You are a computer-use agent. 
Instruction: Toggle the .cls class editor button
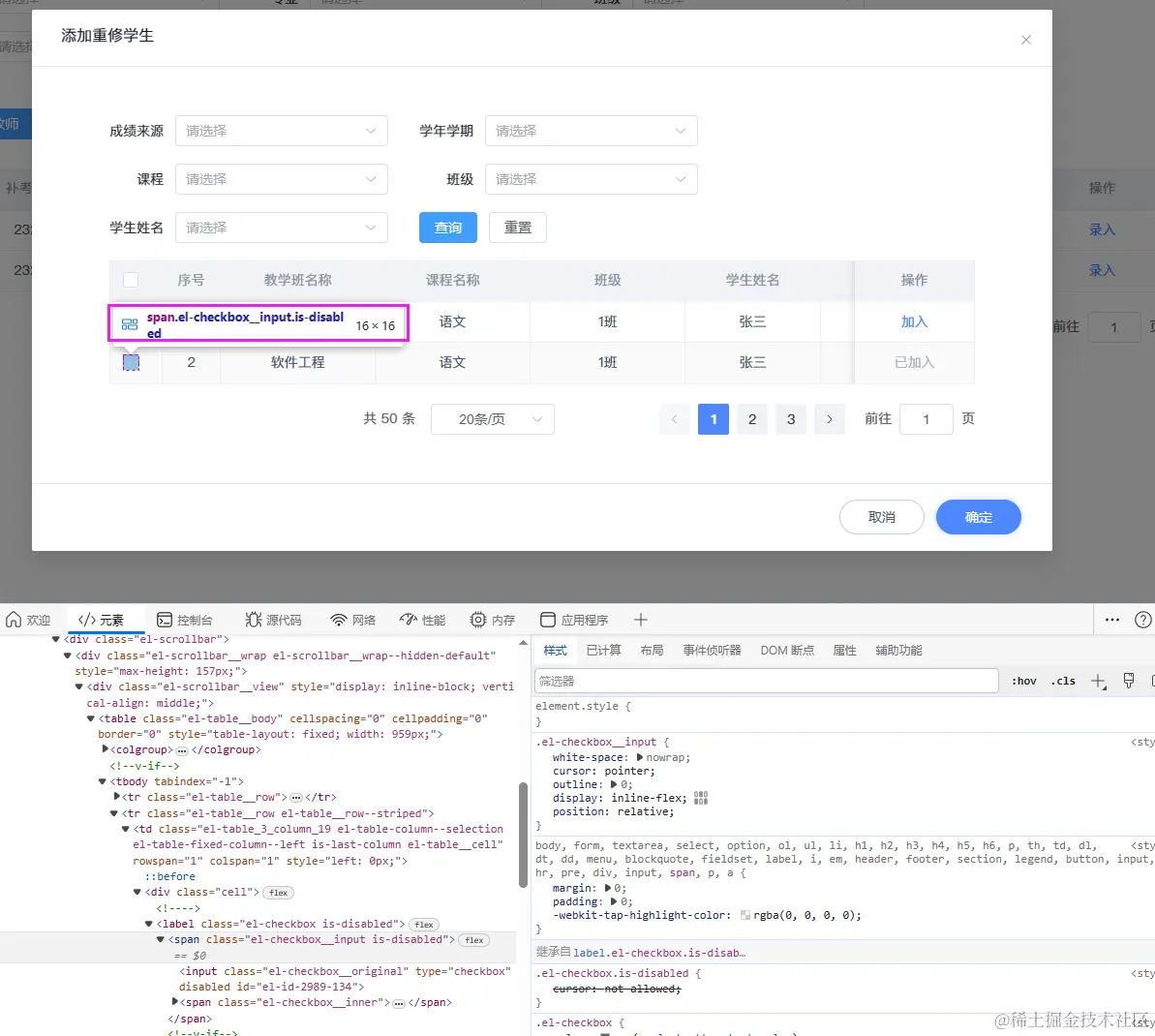[1063, 681]
